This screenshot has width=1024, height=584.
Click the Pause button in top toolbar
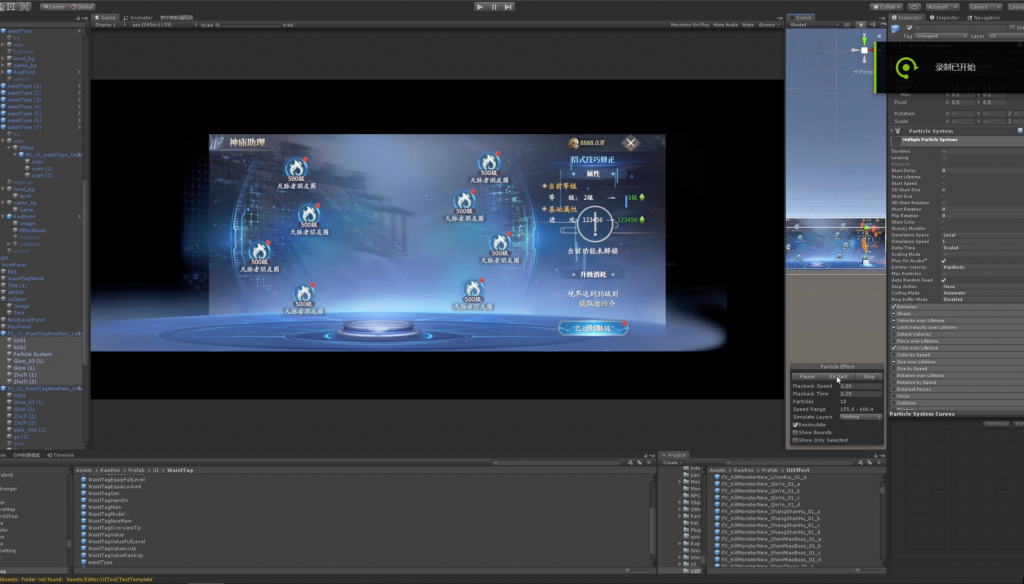494,7
